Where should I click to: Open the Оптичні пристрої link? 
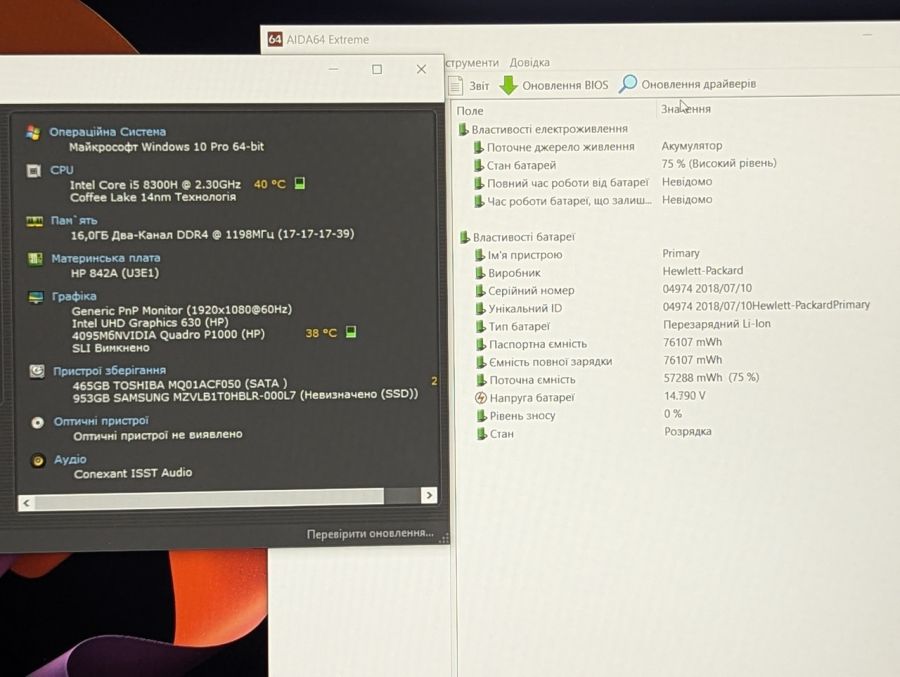pos(101,421)
